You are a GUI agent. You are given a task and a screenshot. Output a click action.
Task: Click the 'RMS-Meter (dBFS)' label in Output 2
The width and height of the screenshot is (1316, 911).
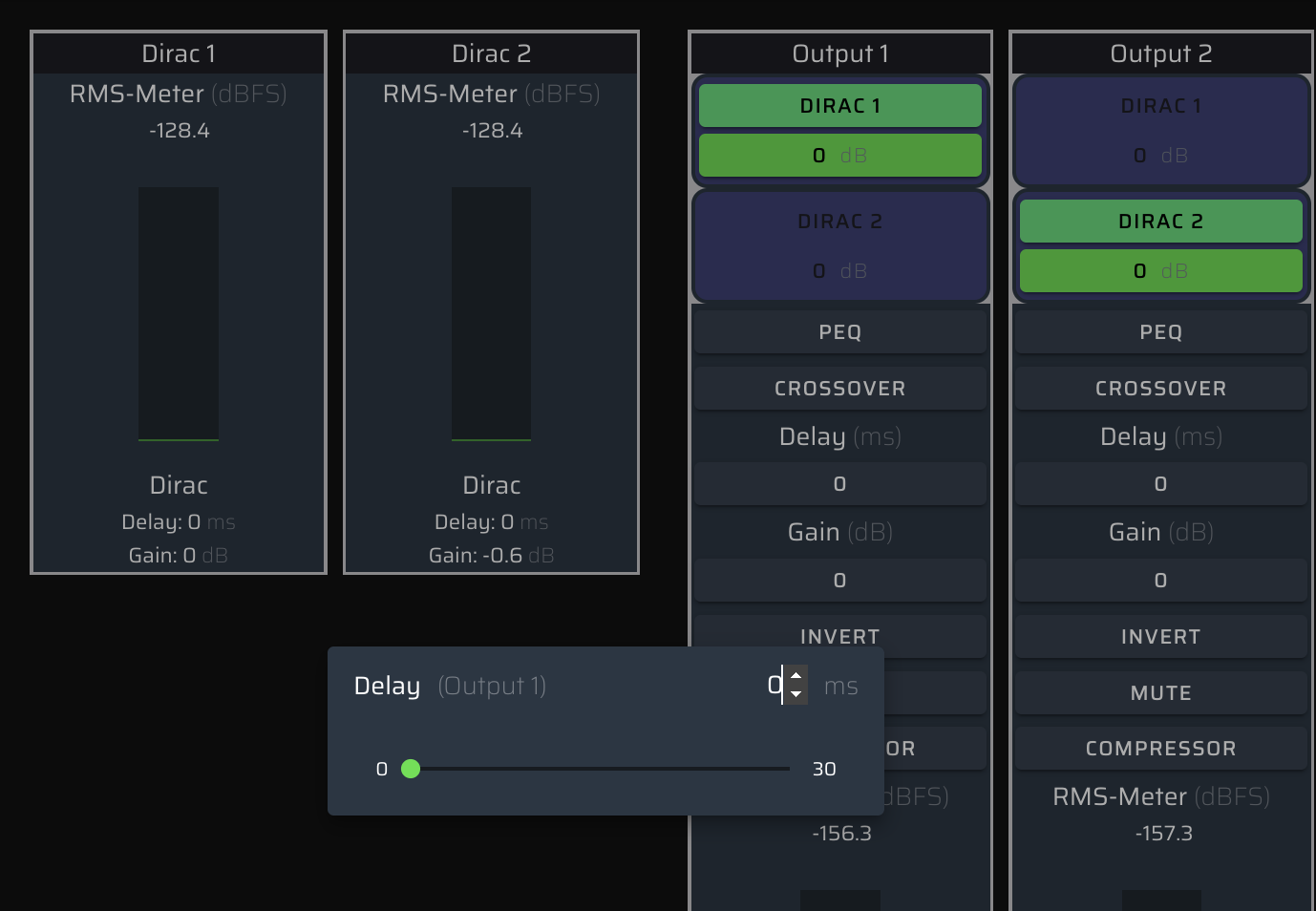click(x=1161, y=796)
